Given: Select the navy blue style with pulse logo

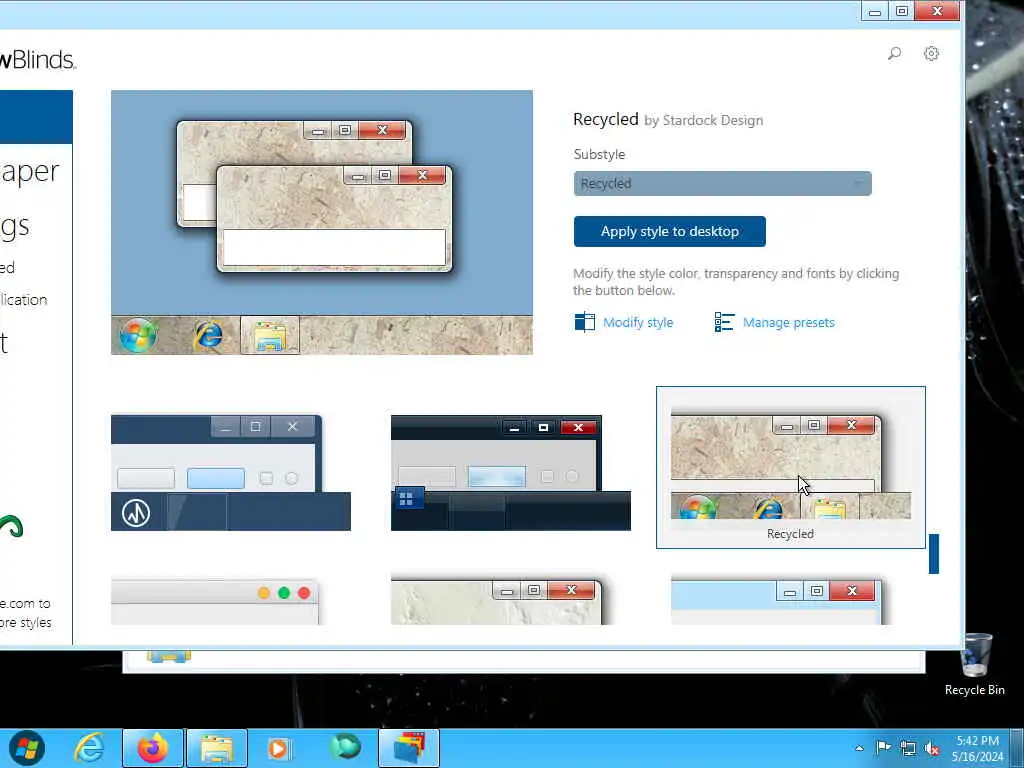Looking at the screenshot, I should [231, 472].
